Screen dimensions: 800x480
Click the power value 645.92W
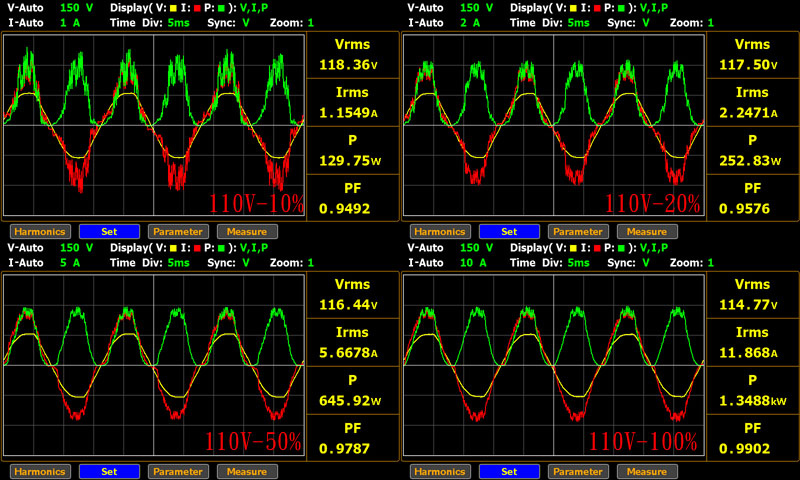tap(350, 400)
